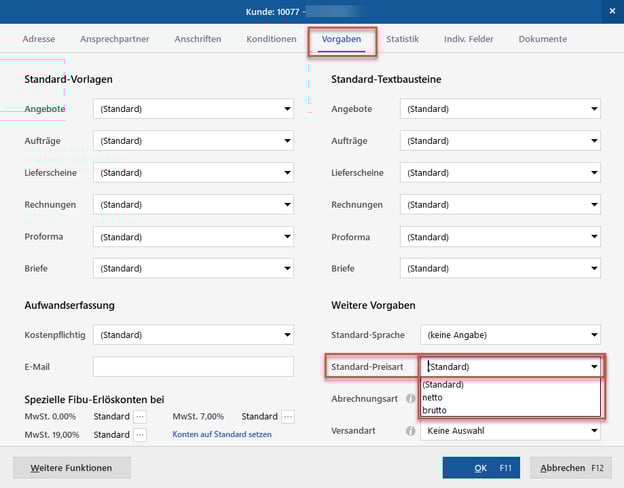Click the Abrechnungsart info icon
This screenshot has width=624, height=488.
point(410,398)
